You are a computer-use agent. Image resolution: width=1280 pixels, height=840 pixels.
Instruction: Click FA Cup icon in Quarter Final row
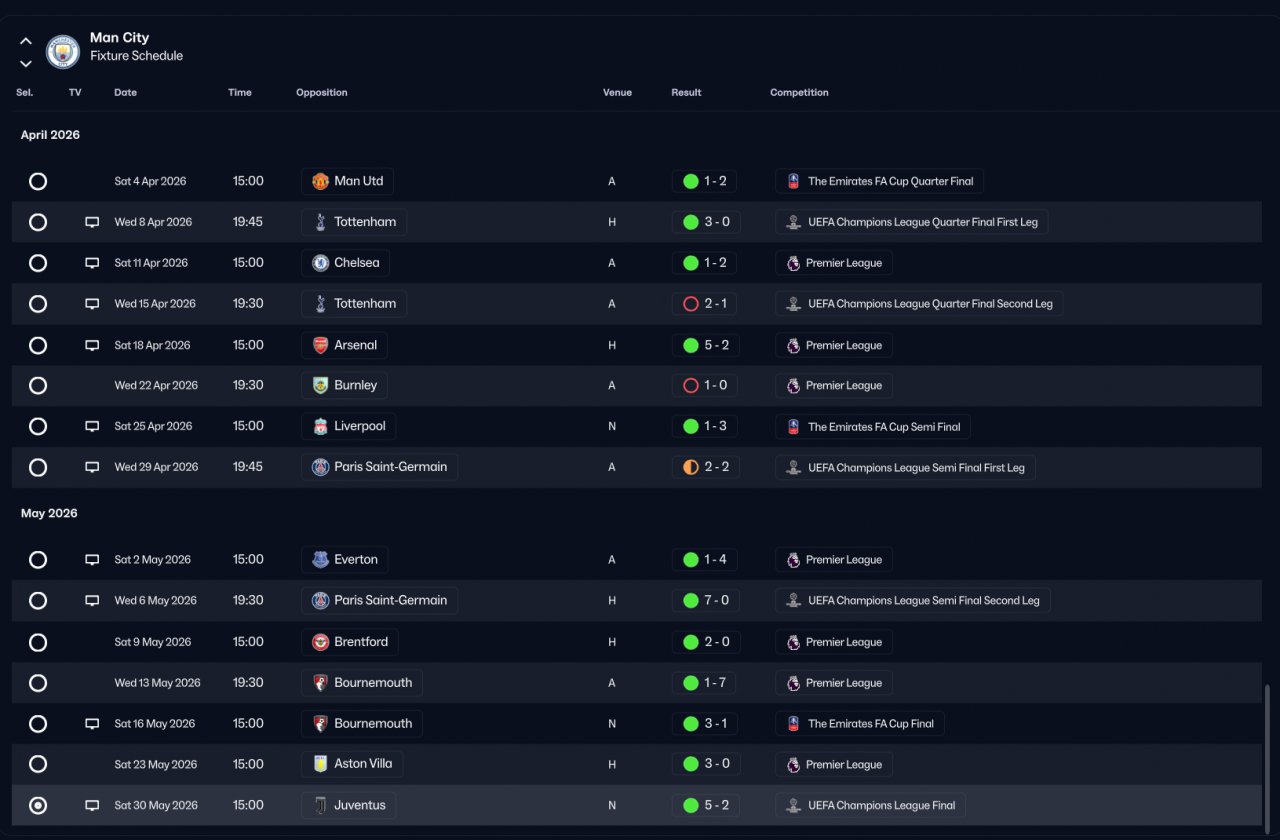pyautogui.click(x=793, y=181)
